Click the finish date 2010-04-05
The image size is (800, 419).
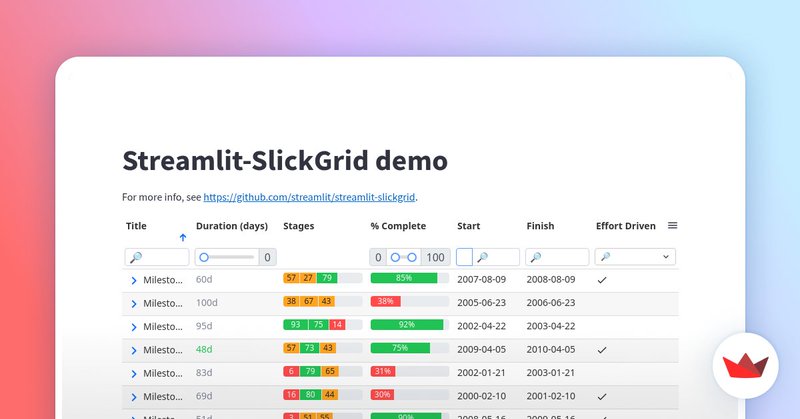pyautogui.click(x=551, y=350)
